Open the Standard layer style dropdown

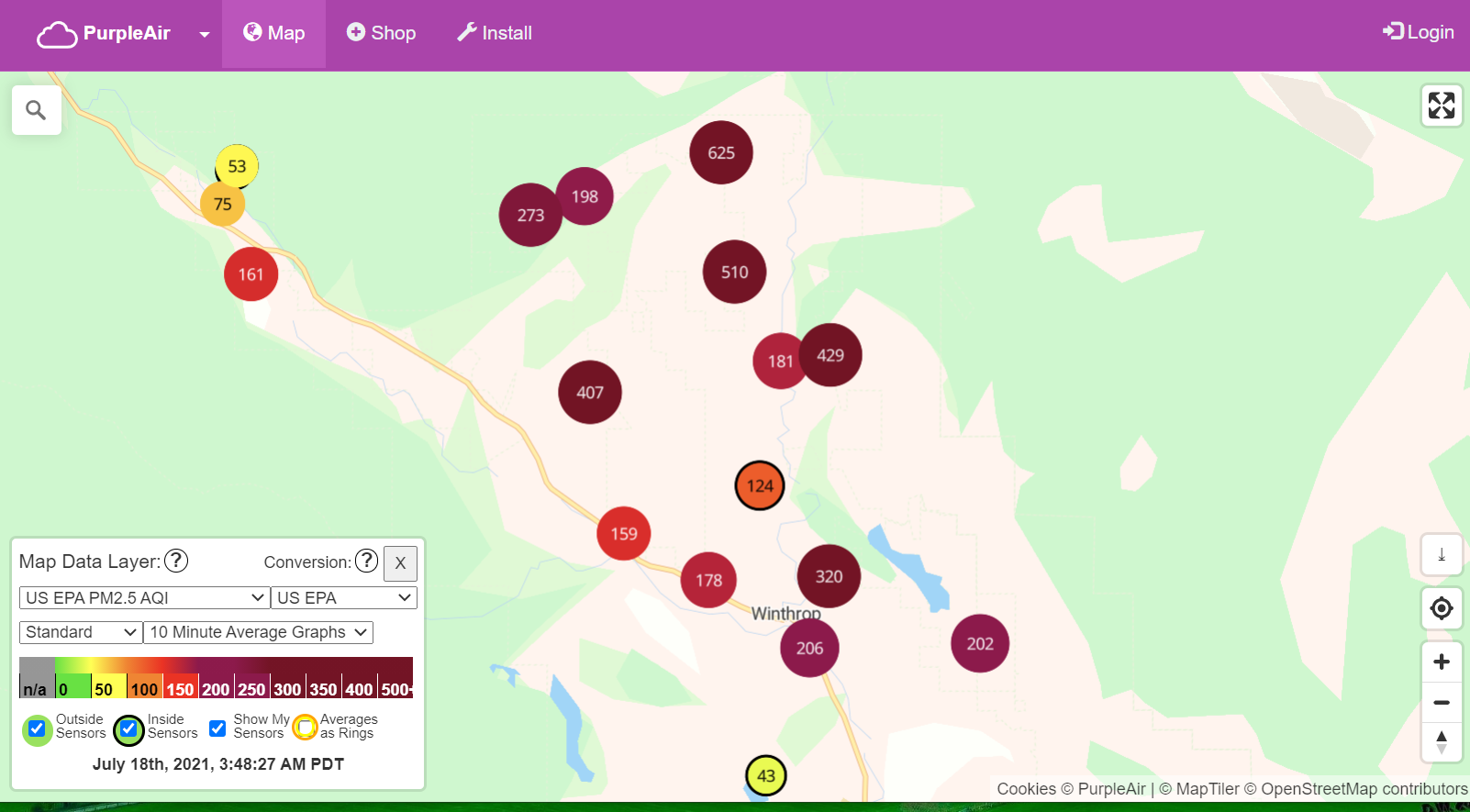click(80, 632)
